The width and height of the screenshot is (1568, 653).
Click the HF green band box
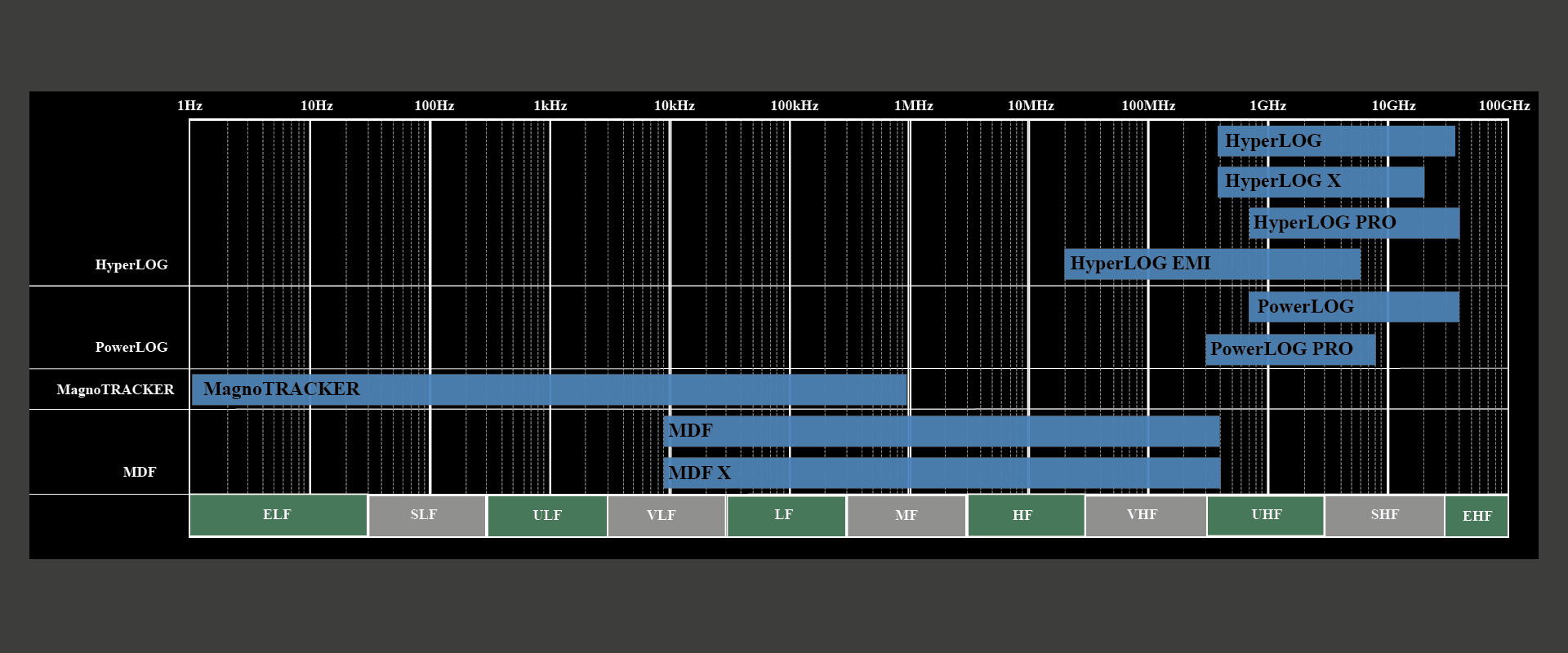point(1025,516)
